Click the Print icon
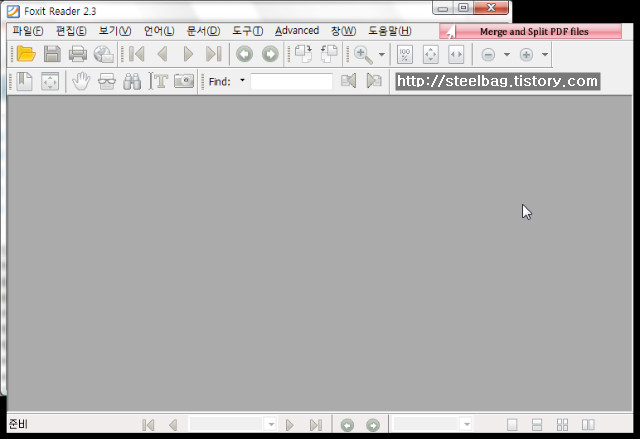The width and height of the screenshot is (640, 439). tap(78, 54)
